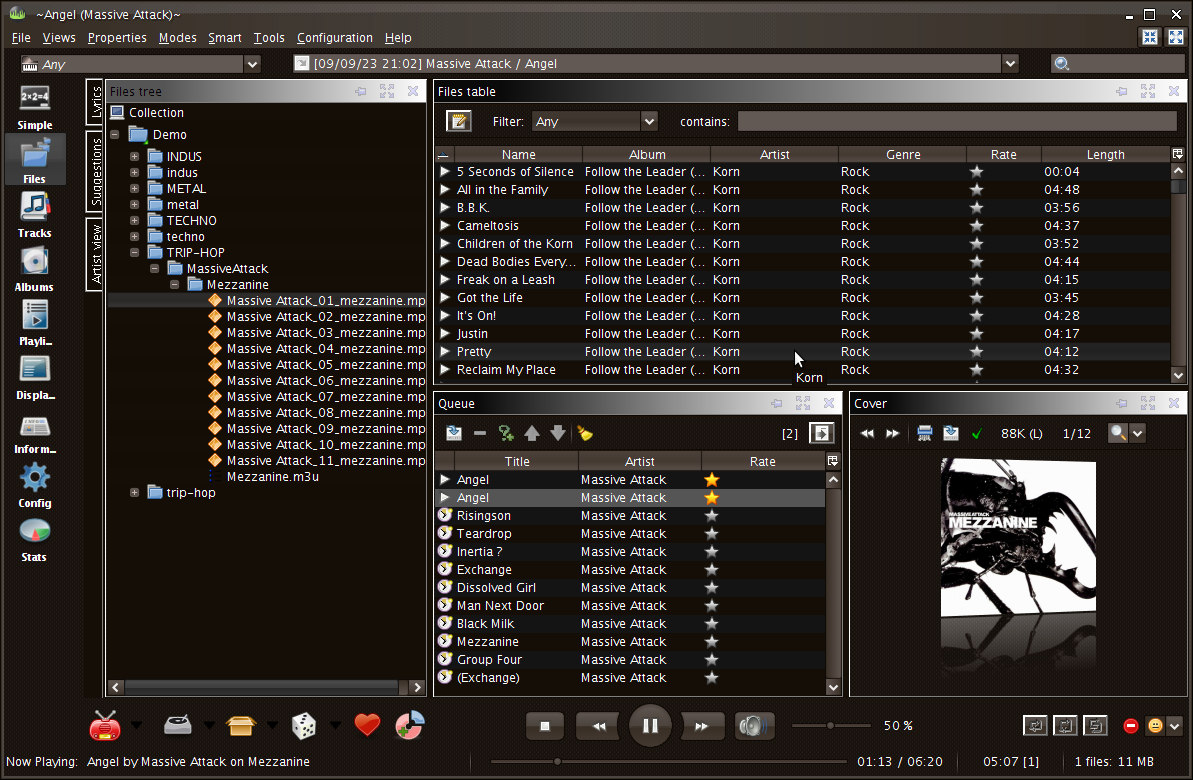Screen dimensions: 1193x780
Task: Pause the current track
Action: pyautogui.click(x=650, y=726)
